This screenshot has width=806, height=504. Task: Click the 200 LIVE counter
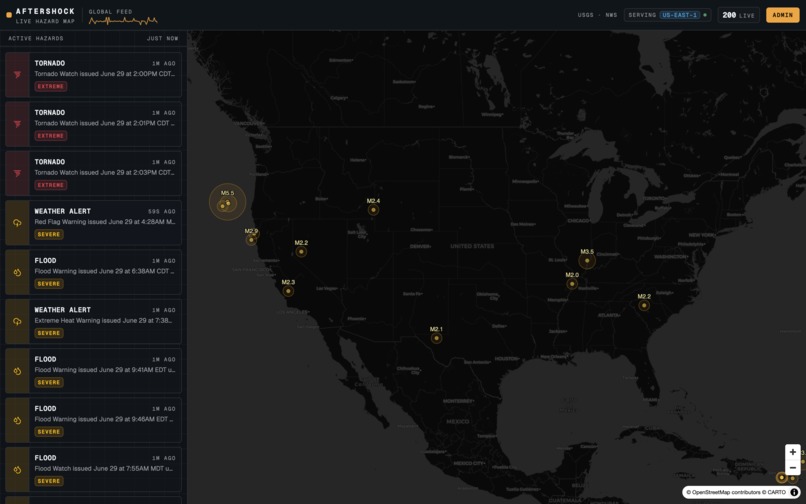(x=738, y=15)
